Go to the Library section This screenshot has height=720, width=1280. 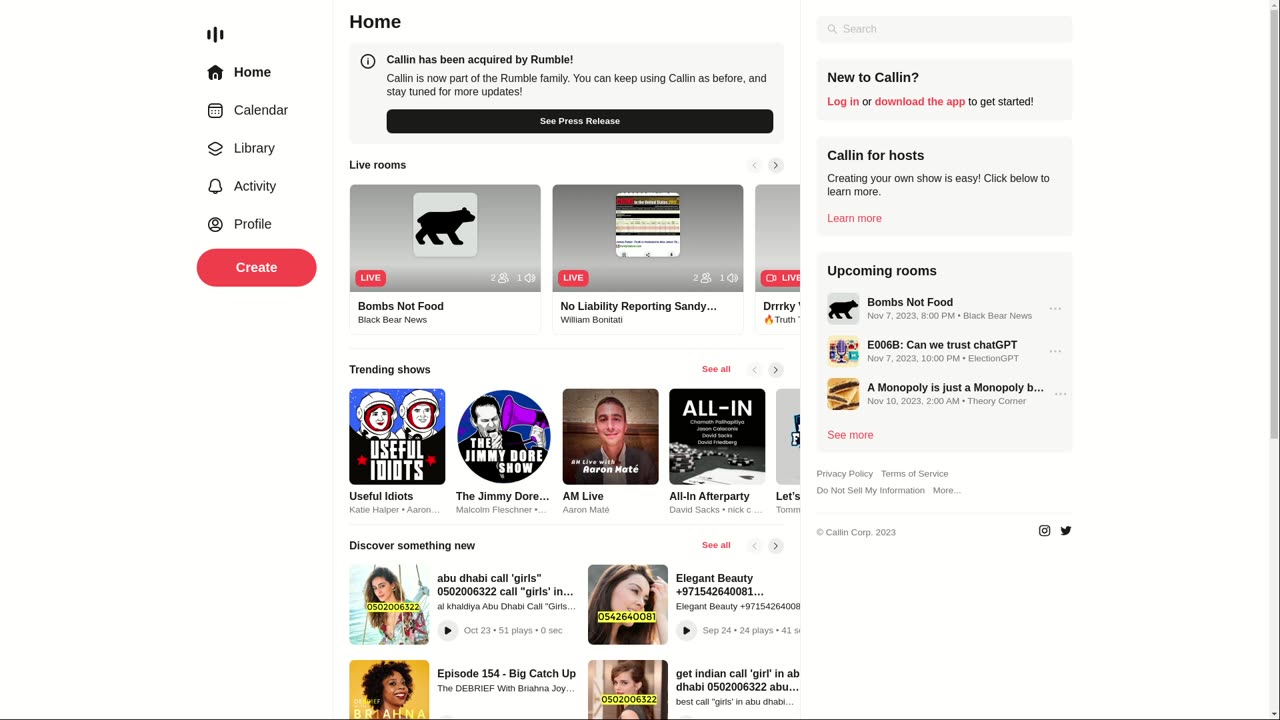tap(241, 148)
